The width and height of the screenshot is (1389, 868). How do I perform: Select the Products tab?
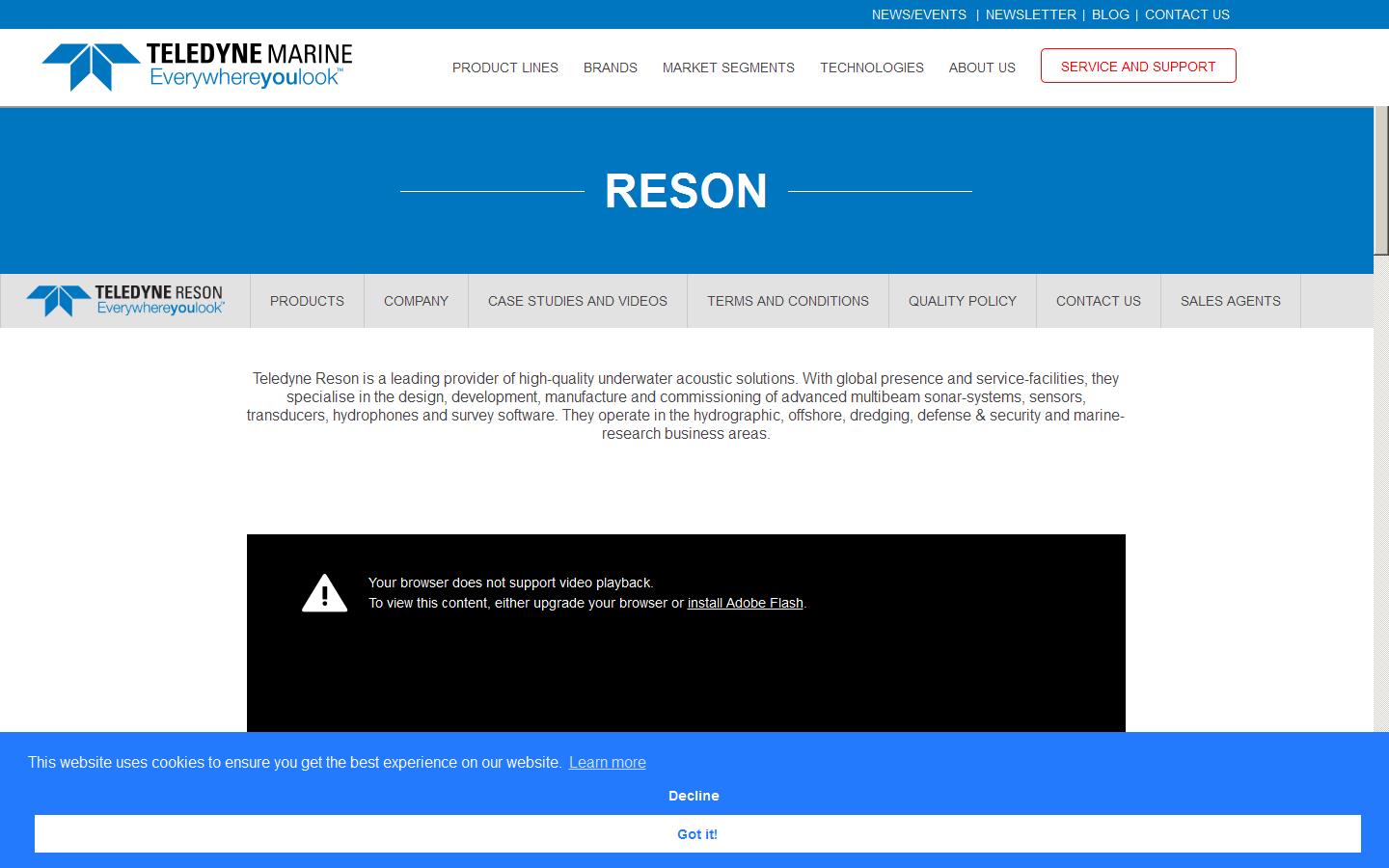[307, 301]
